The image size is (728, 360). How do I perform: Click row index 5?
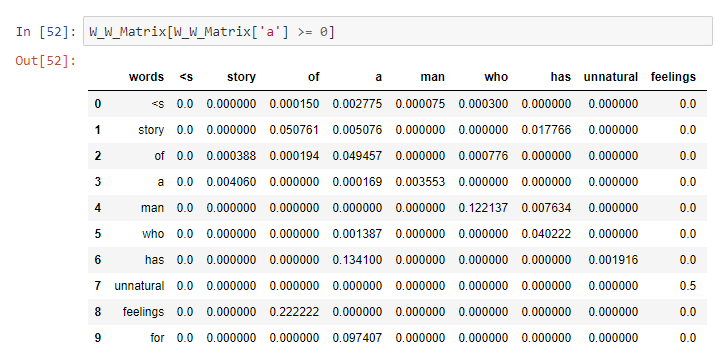98,234
